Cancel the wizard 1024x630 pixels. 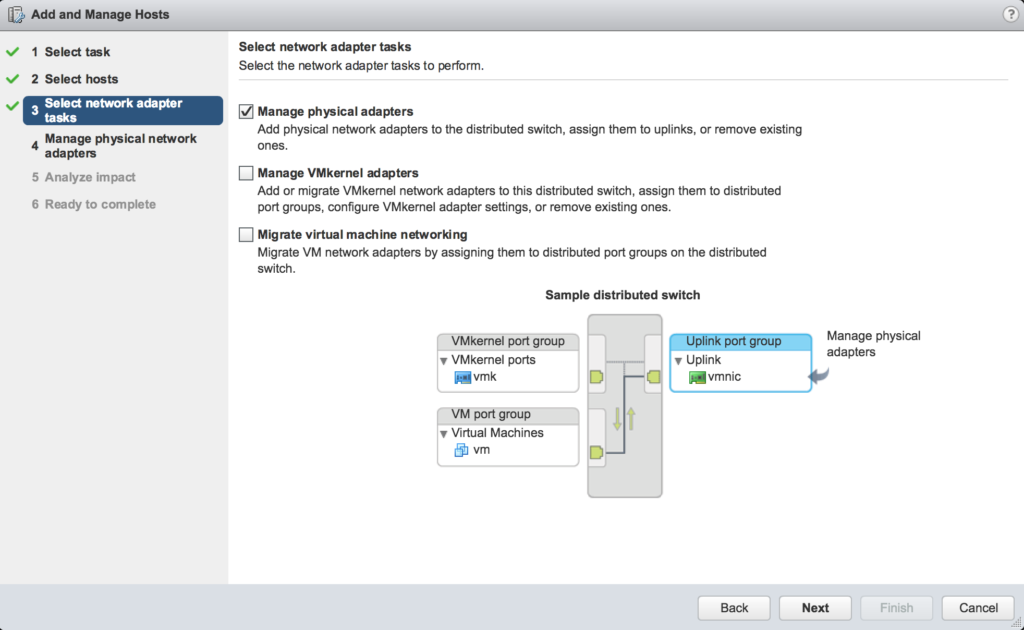coord(978,608)
